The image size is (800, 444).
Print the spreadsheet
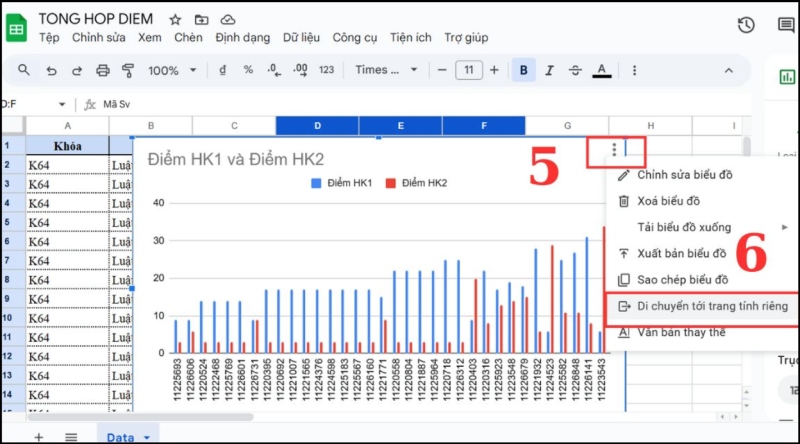pyautogui.click(x=103, y=70)
